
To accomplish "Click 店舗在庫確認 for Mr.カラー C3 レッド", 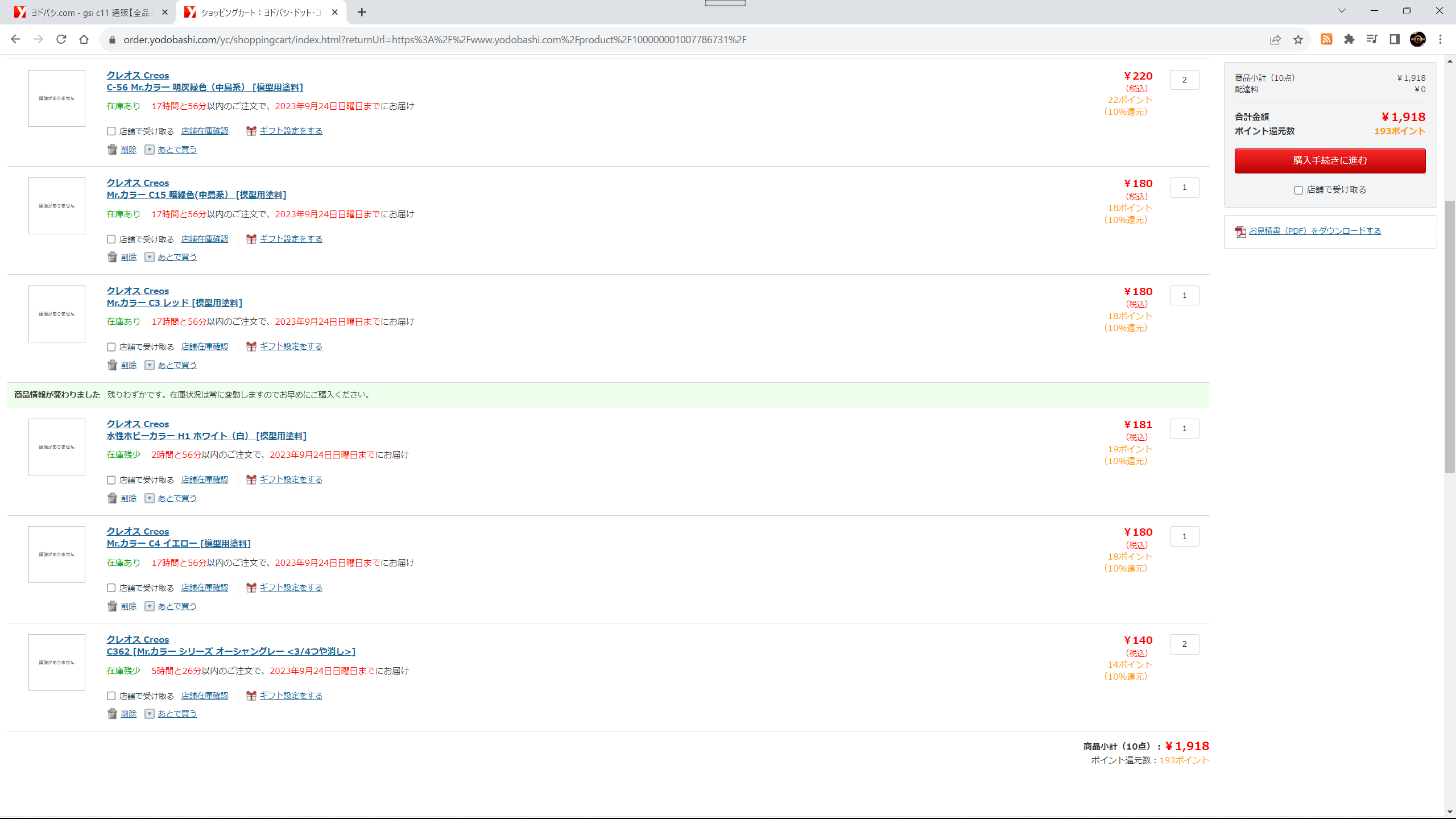I will coord(205,347).
